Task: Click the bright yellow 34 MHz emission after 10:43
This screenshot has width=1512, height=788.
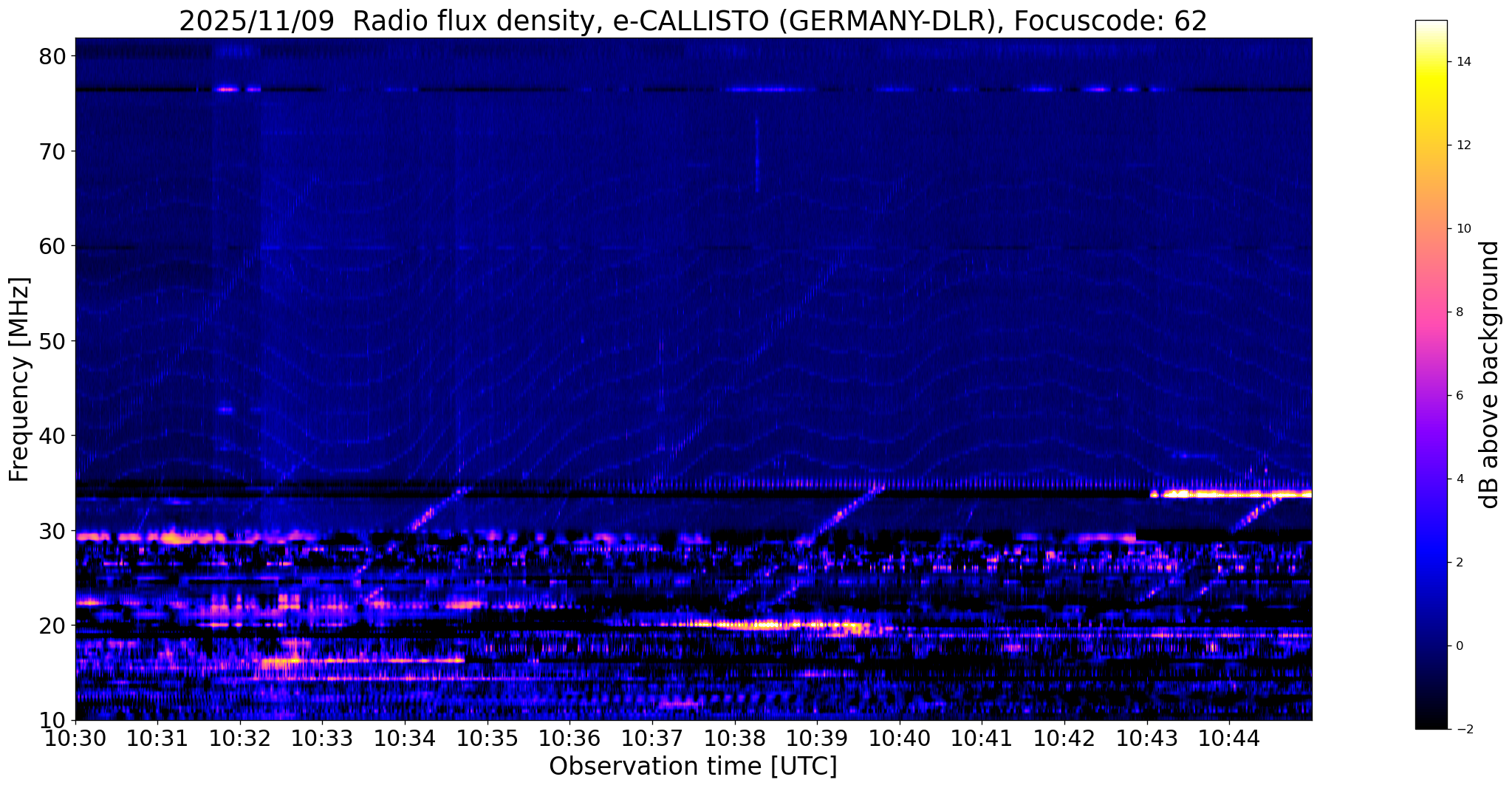Action: point(1231,493)
